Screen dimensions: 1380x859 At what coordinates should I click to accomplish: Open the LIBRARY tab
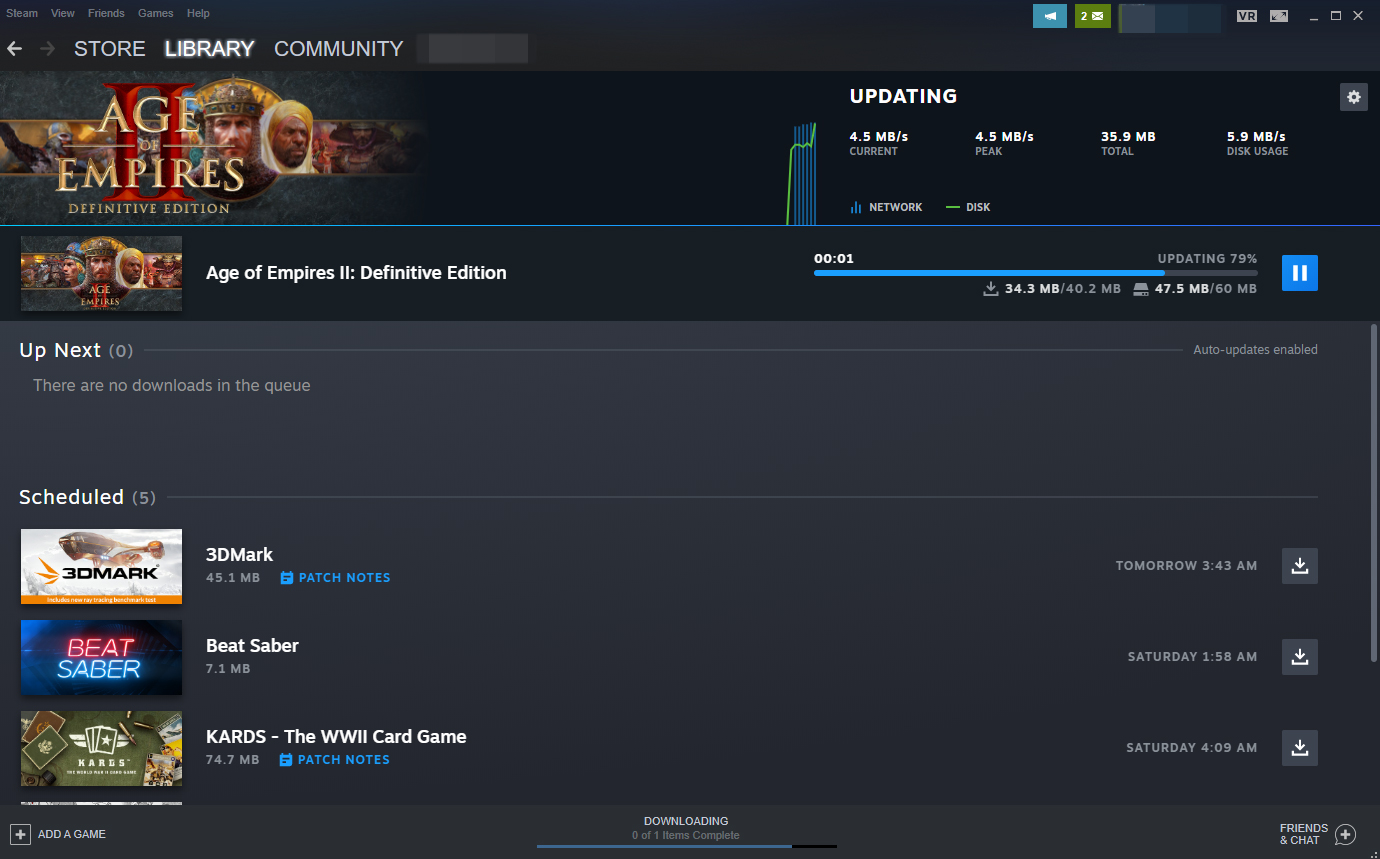click(x=210, y=49)
